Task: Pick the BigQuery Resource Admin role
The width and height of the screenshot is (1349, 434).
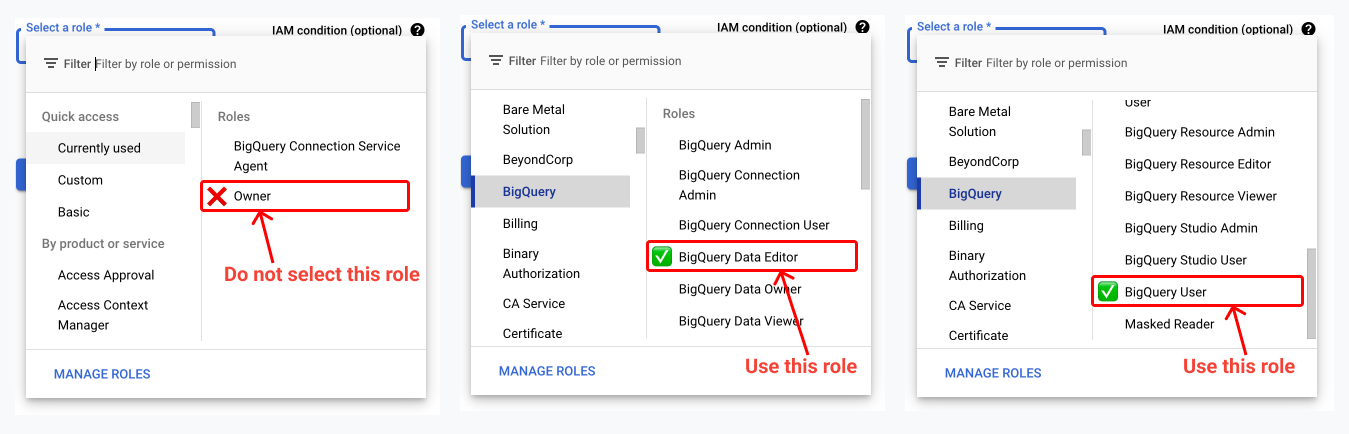Action: (x=1200, y=132)
